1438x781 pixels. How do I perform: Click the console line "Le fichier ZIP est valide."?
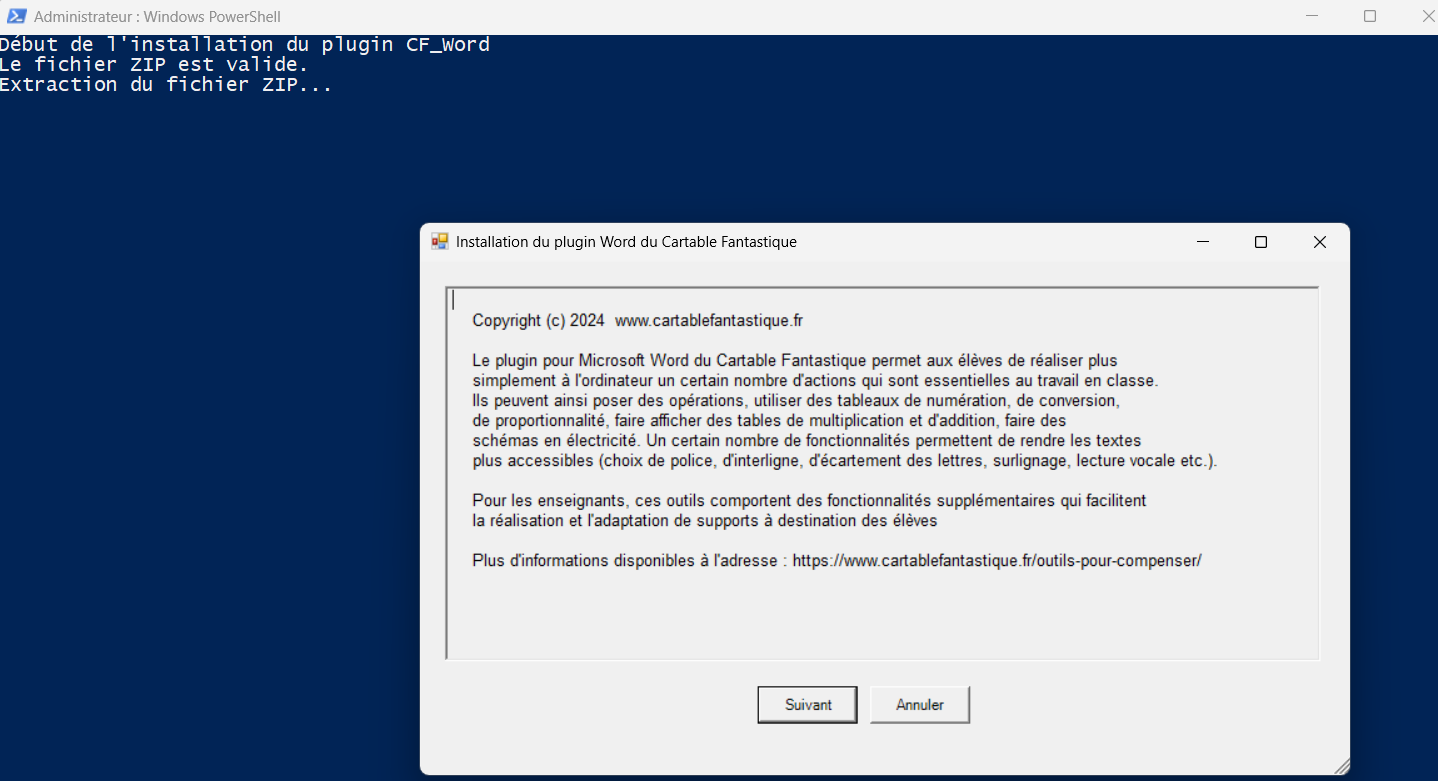(154, 64)
